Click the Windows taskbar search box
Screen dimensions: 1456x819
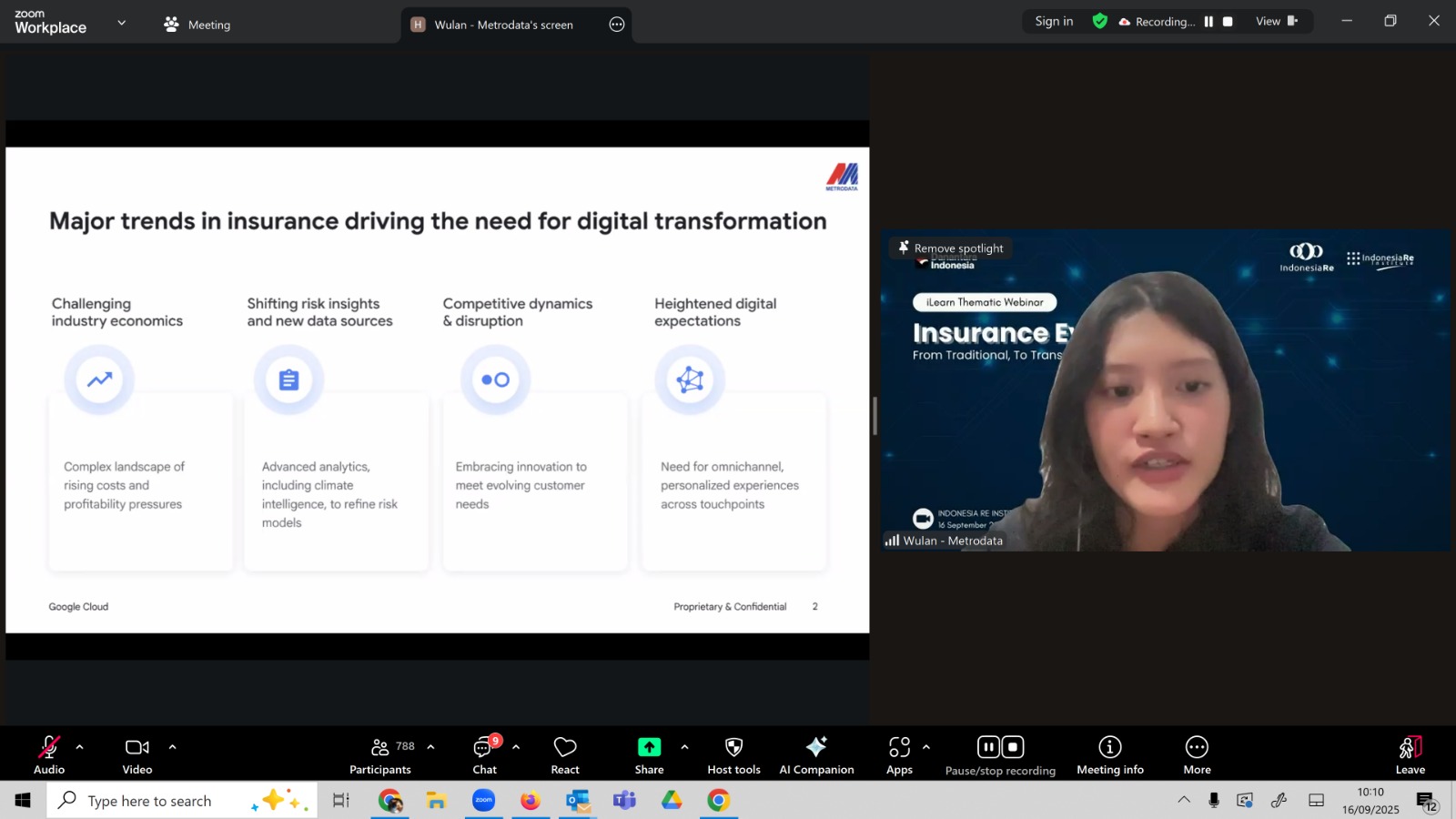click(150, 801)
